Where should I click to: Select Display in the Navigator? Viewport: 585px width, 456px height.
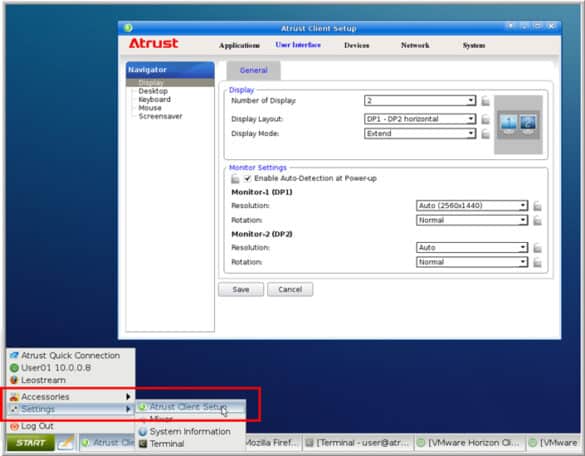click(170, 82)
